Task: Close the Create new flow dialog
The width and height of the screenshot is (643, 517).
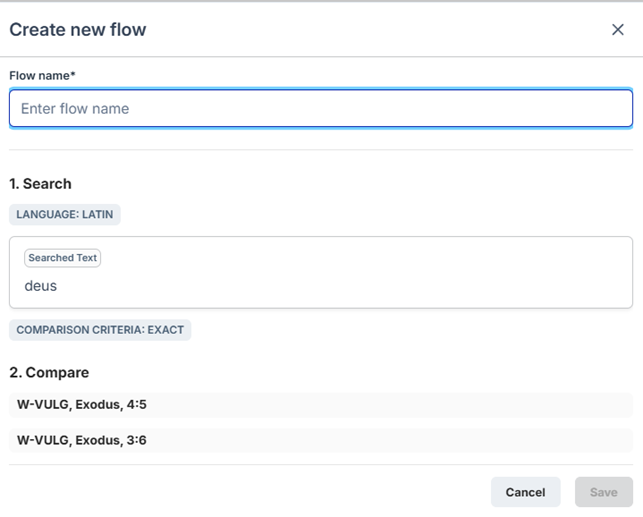Action: (x=617, y=30)
